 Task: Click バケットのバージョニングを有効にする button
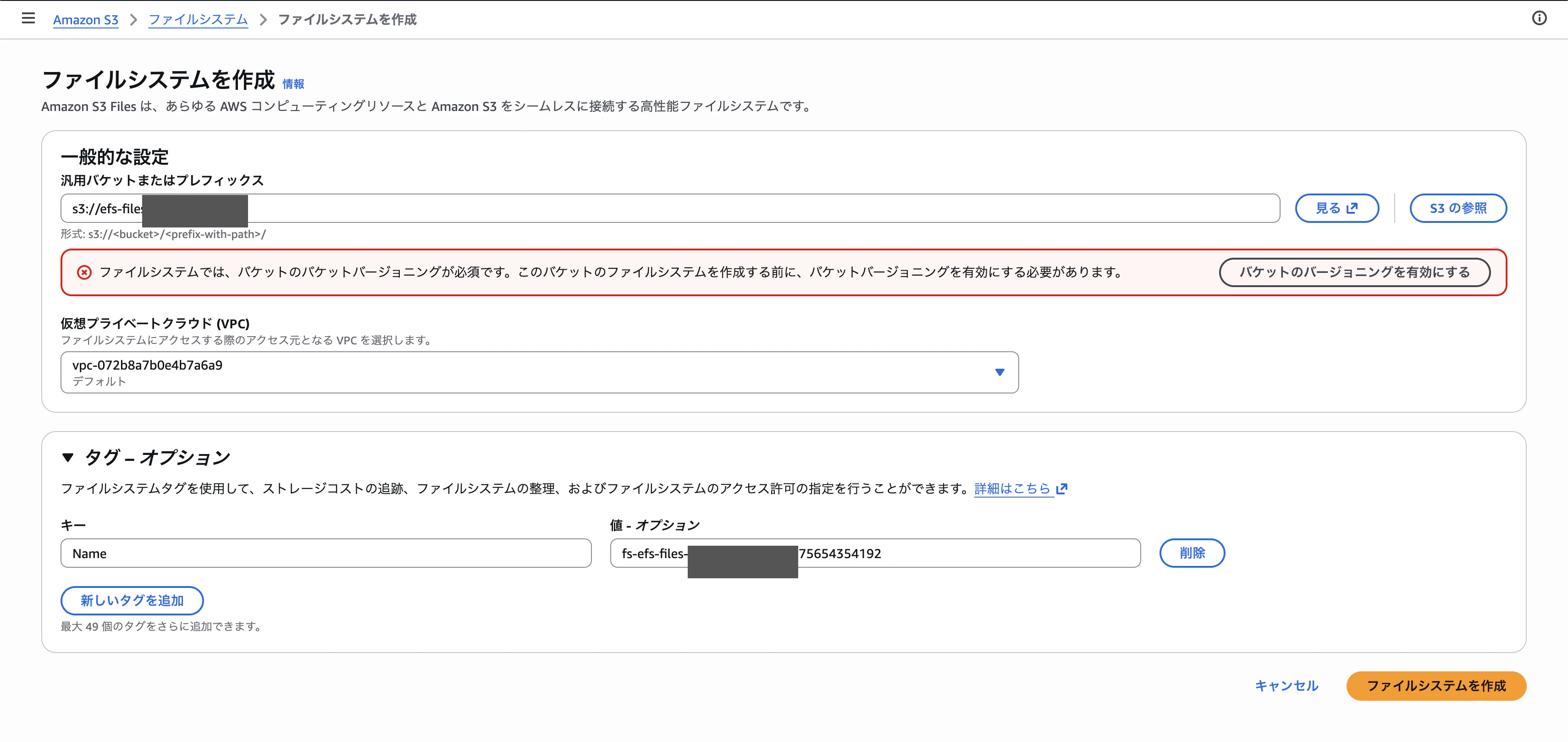pos(1354,272)
